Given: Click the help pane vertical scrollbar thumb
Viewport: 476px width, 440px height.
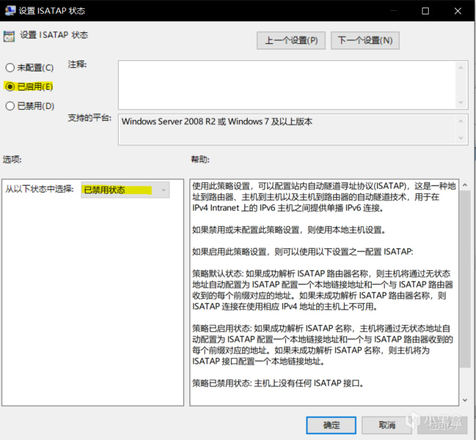Looking at the screenshot, I should tap(465, 279).
